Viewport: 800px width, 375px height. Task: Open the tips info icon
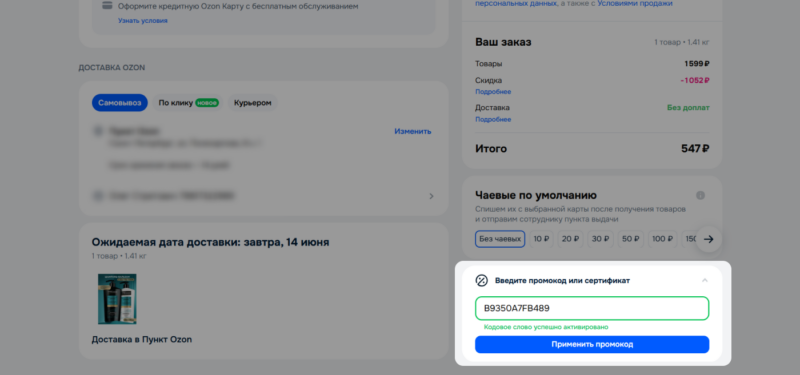[x=701, y=195]
